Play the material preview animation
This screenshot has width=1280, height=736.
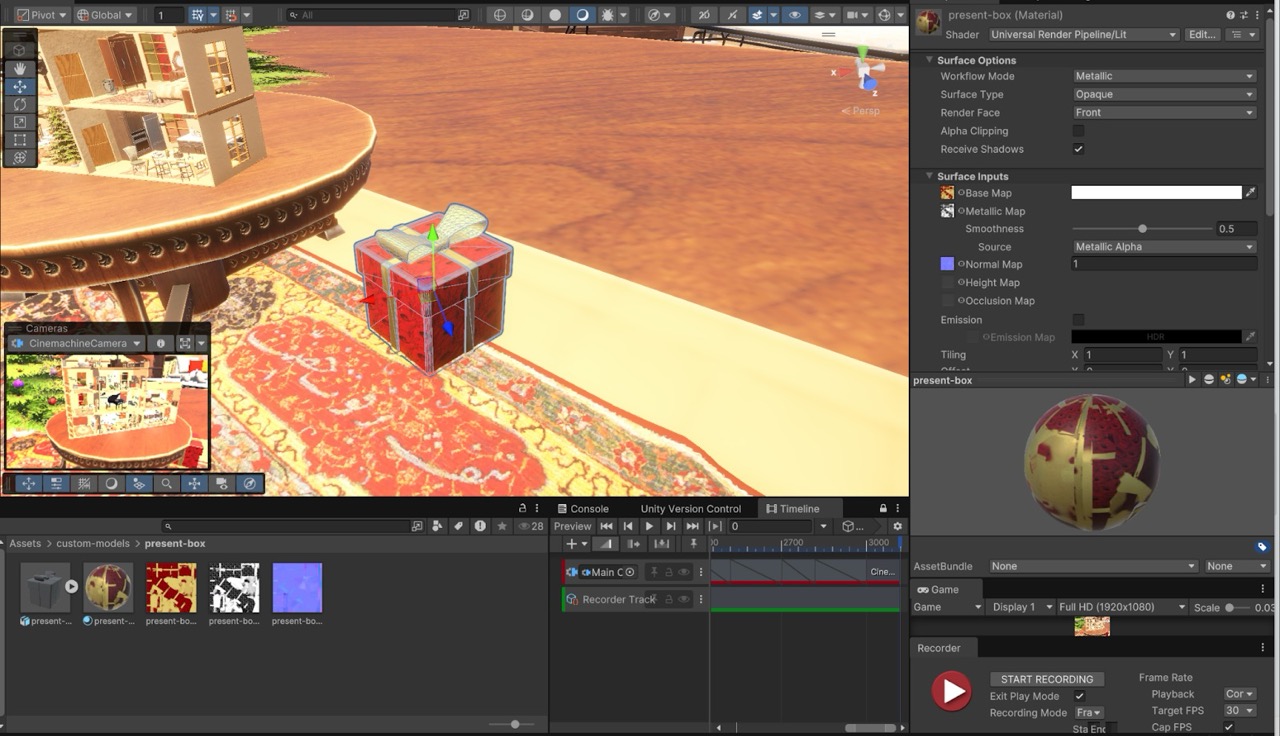click(x=1191, y=380)
